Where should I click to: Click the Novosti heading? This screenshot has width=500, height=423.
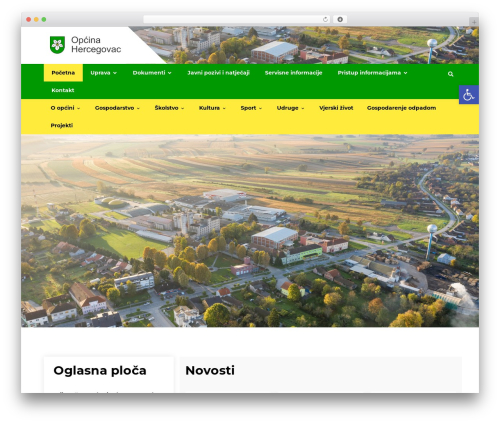point(210,370)
